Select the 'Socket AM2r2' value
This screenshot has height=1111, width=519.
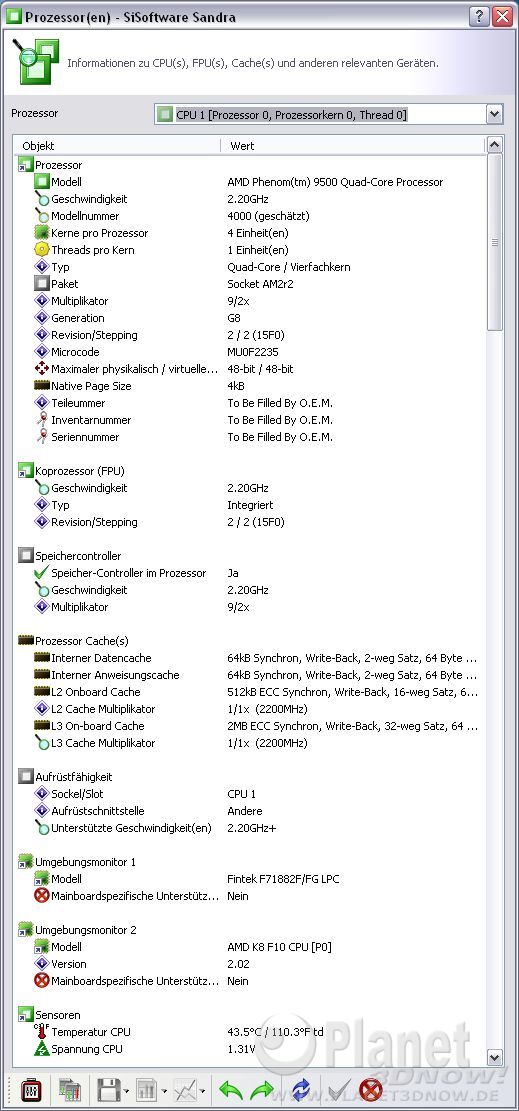coord(260,284)
